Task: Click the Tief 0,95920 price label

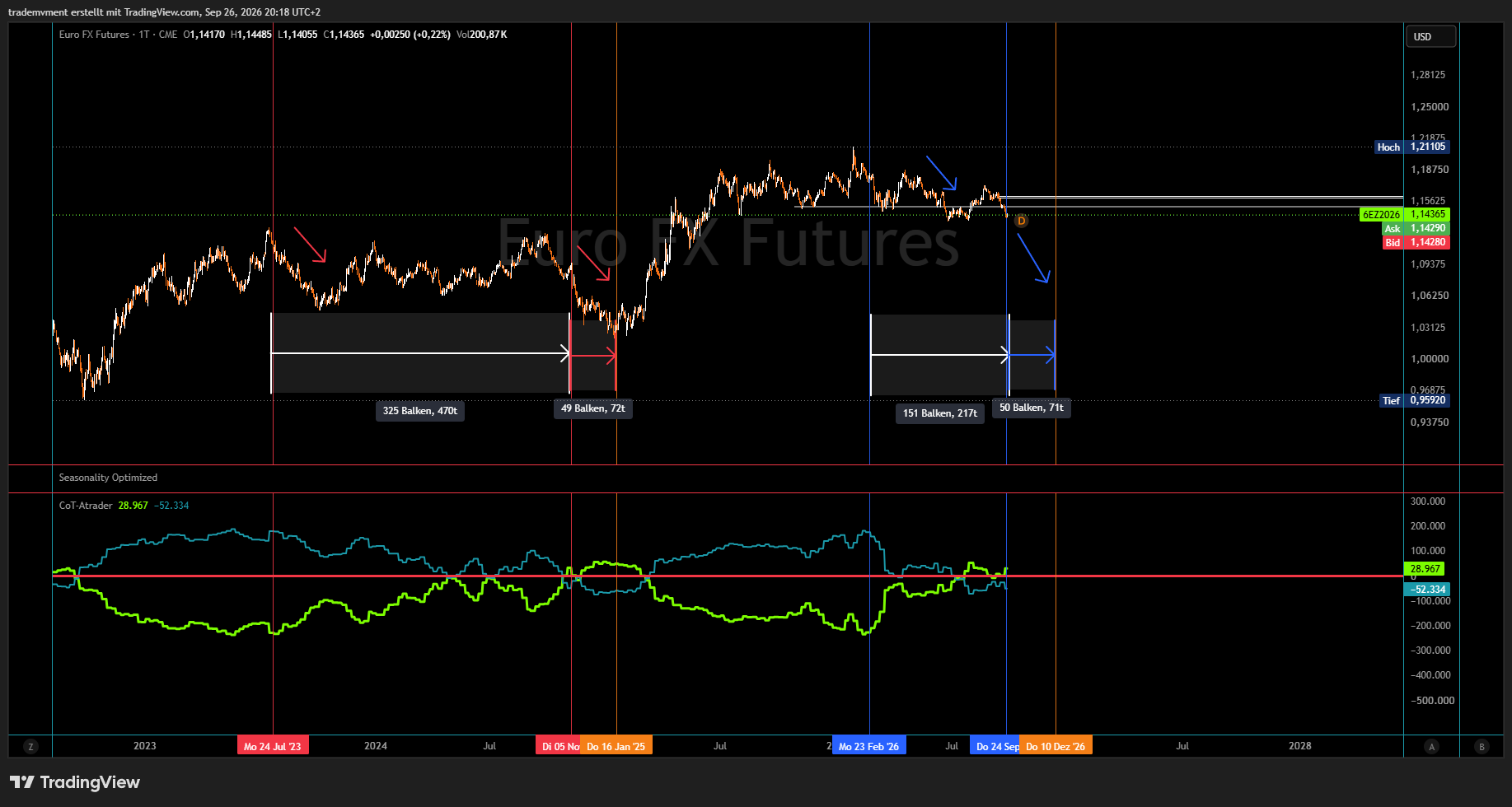Action: [x=1414, y=400]
